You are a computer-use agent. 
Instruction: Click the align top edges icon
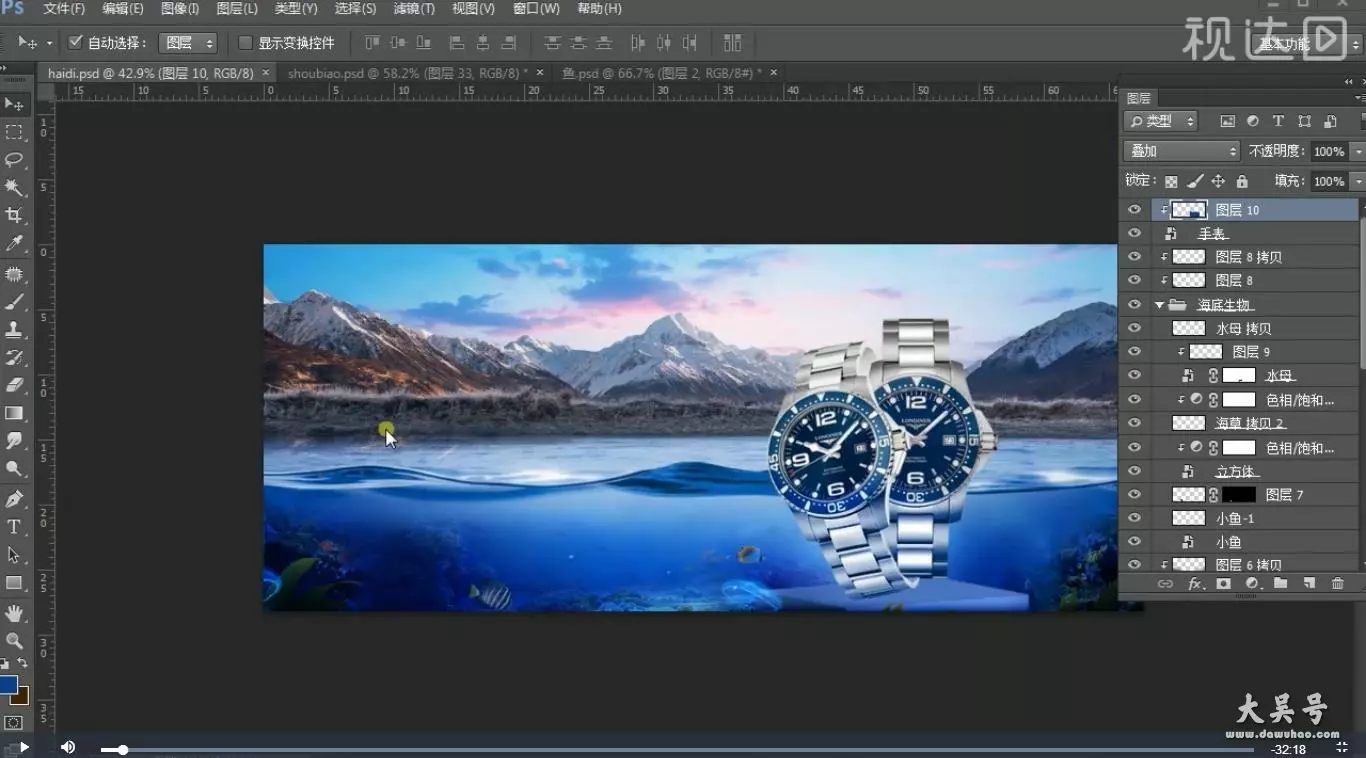tap(372, 43)
